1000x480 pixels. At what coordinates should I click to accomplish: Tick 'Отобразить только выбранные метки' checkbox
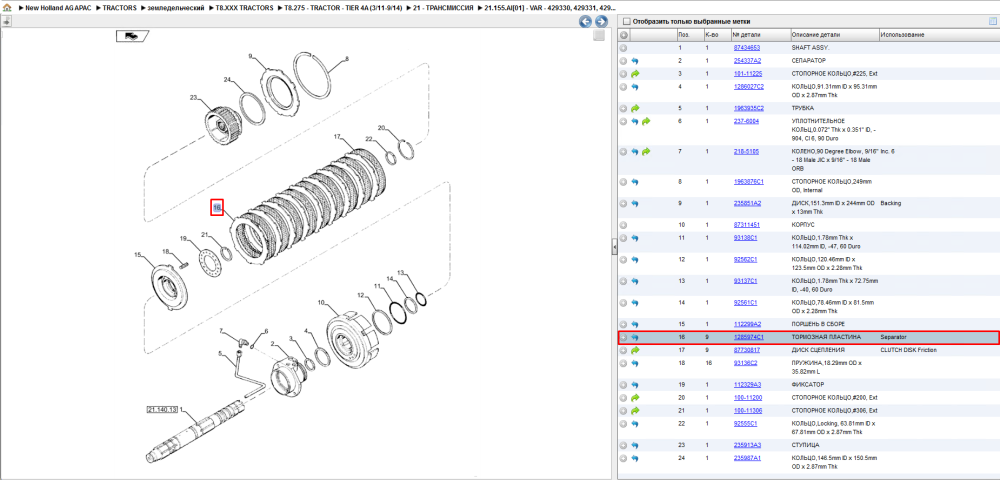coord(626,21)
